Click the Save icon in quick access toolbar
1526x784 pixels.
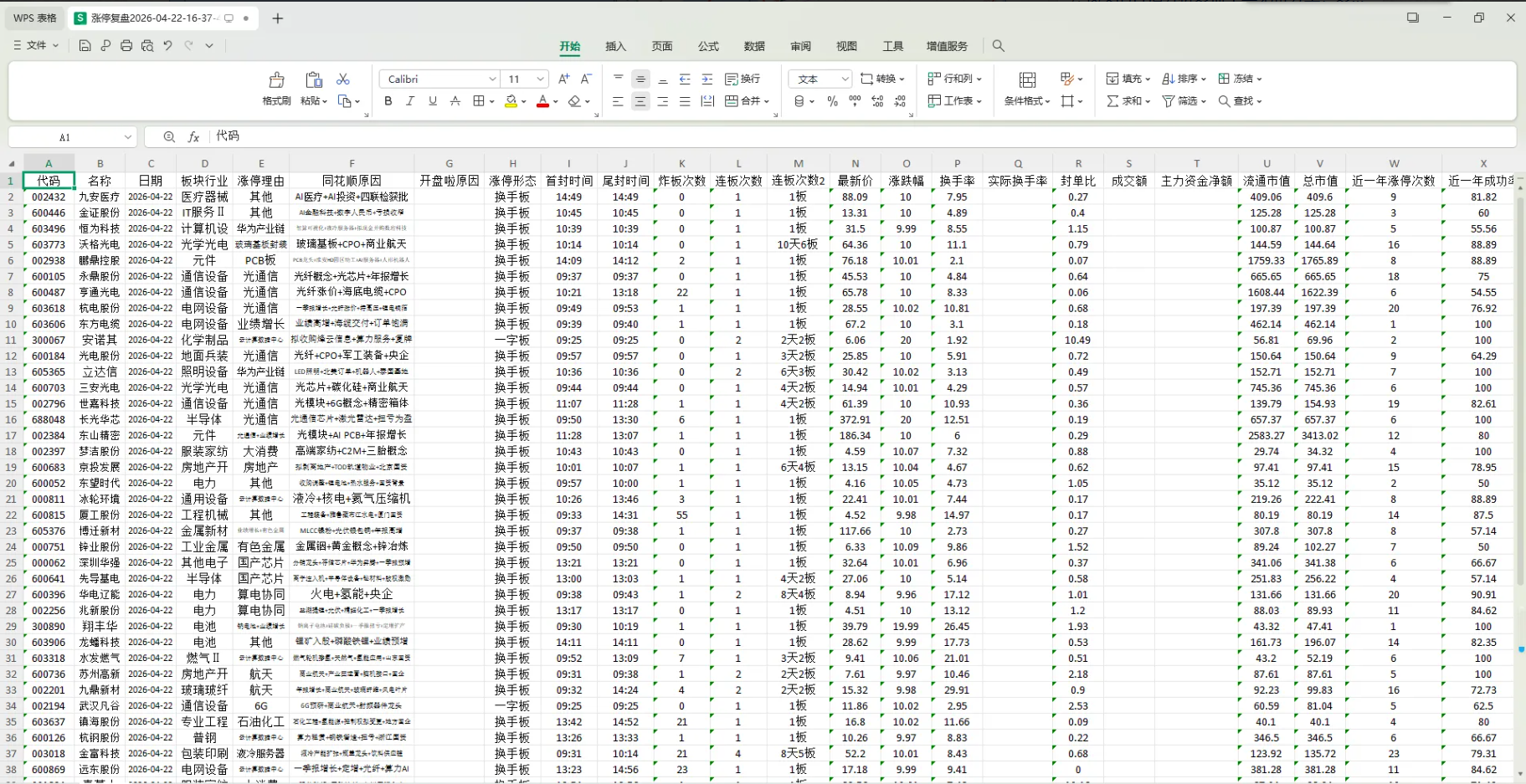point(85,46)
